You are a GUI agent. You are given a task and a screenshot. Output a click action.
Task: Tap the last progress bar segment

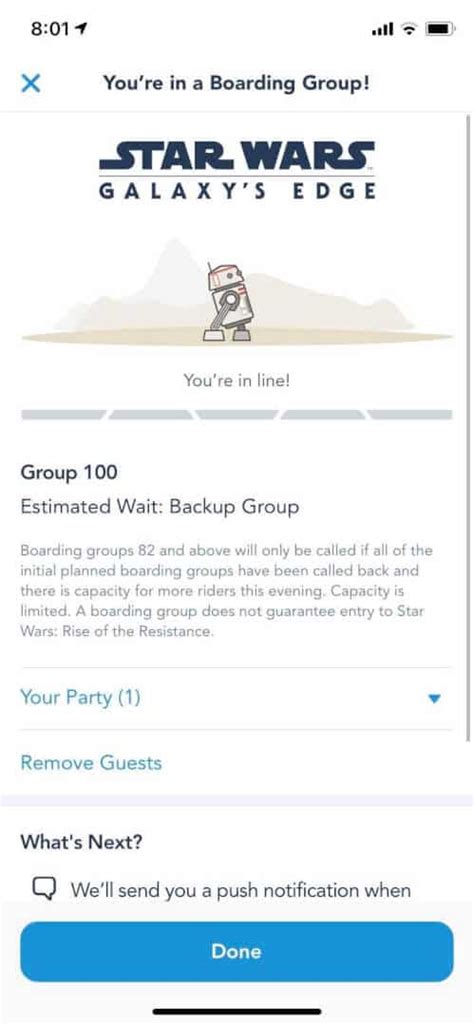coord(409,414)
